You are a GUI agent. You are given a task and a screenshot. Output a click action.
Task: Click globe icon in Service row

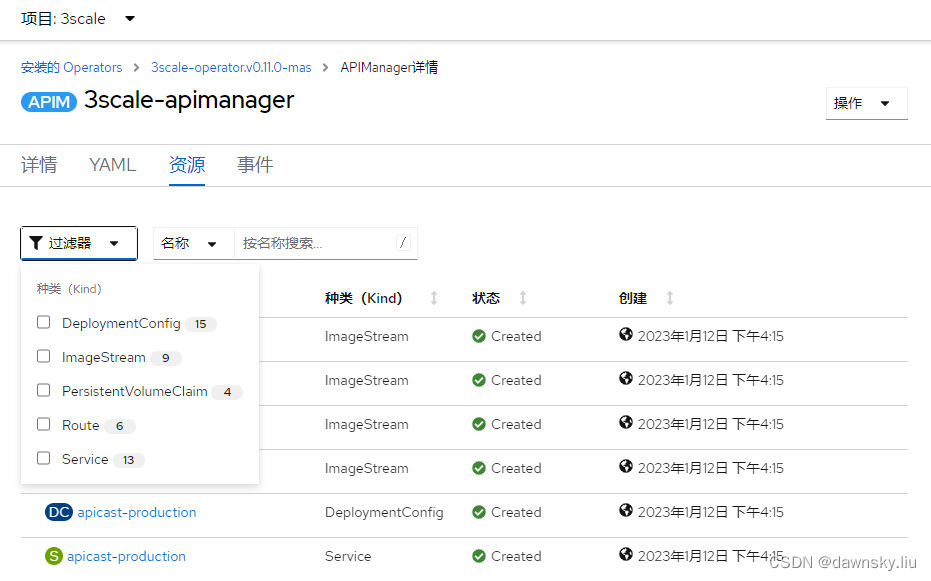point(626,554)
